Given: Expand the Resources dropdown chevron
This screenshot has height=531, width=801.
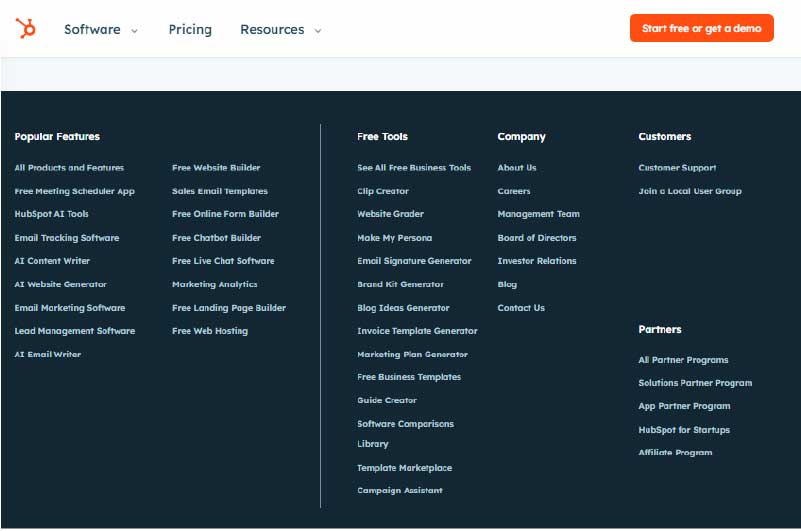Looking at the screenshot, I should [318, 31].
